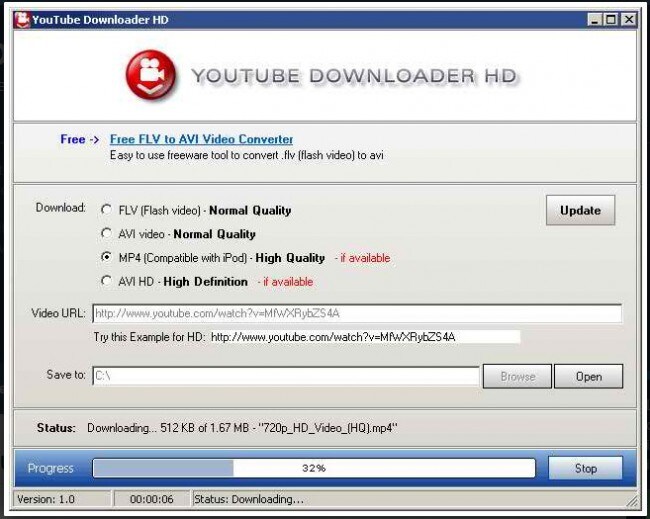Stop the current download
This screenshot has height=519, width=650.
[x=585, y=468]
